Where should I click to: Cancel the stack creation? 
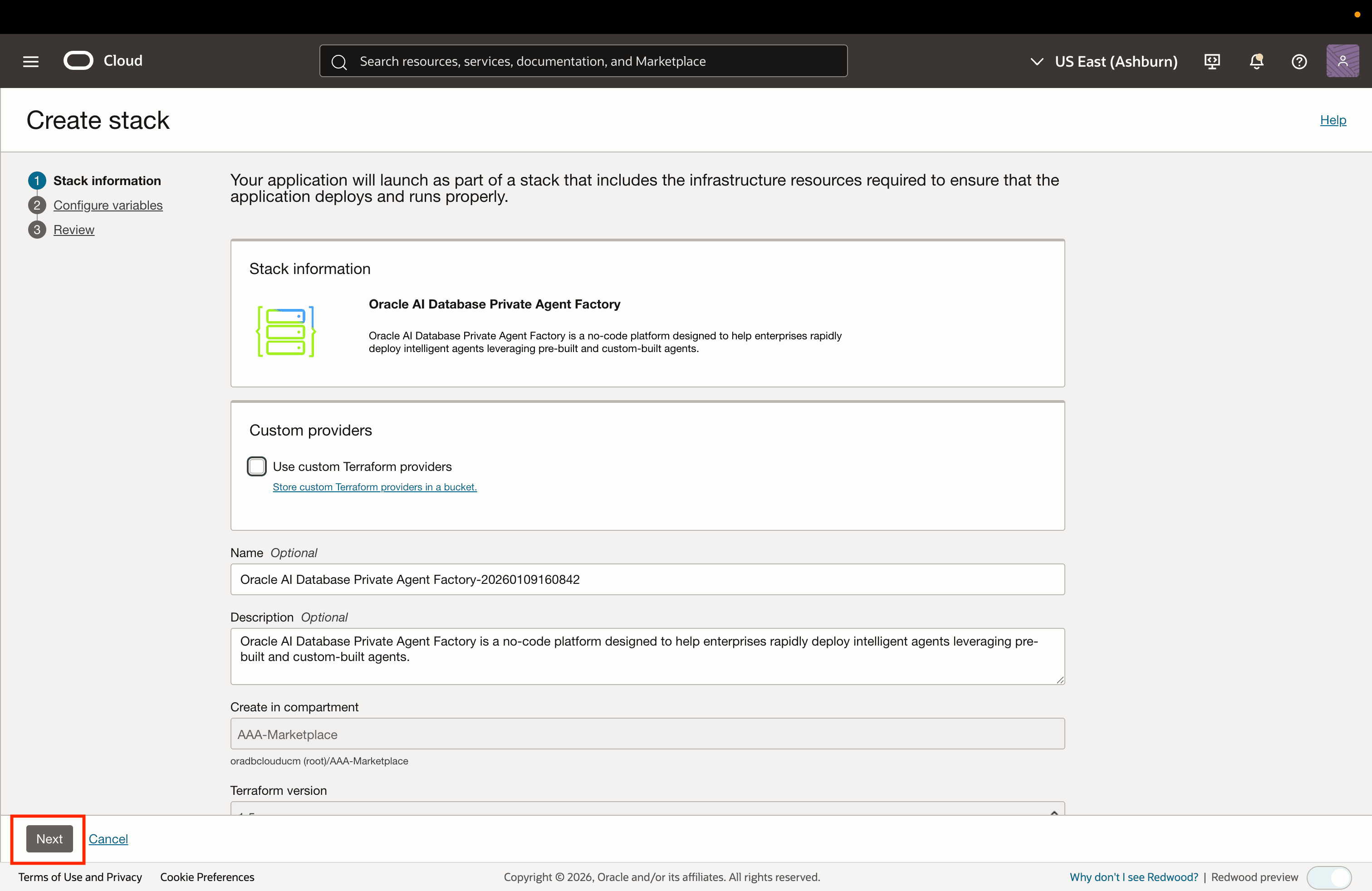[x=108, y=839]
